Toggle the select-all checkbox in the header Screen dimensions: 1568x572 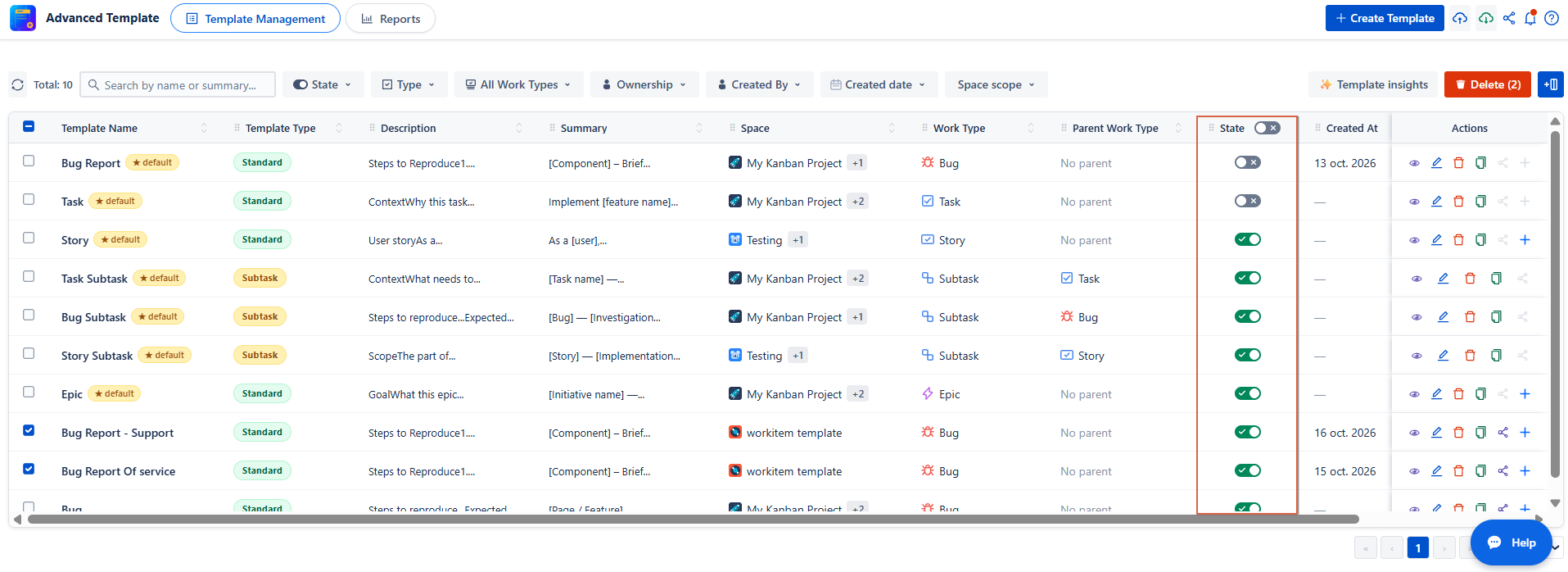(29, 126)
